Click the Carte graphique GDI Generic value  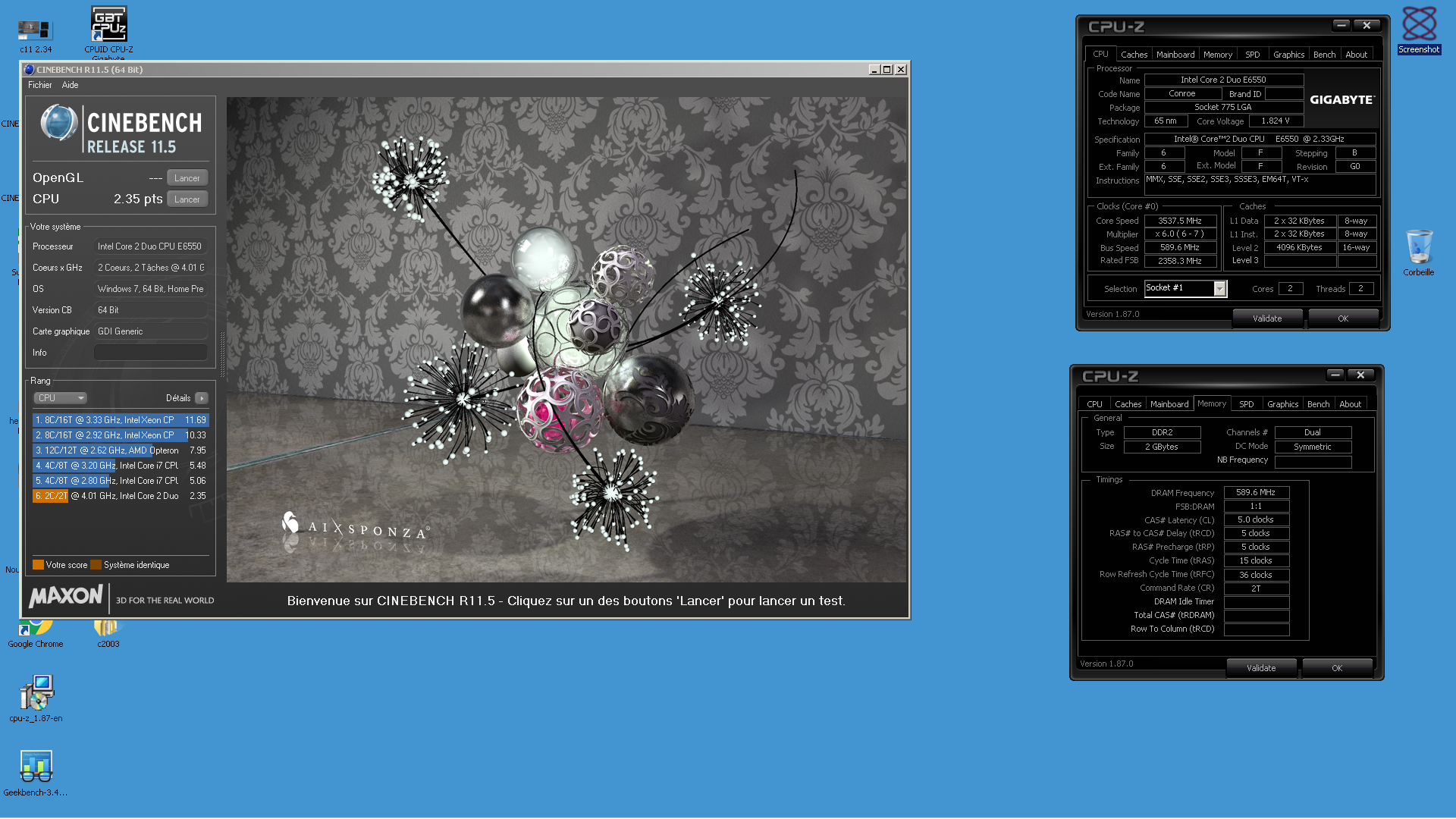(x=150, y=331)
